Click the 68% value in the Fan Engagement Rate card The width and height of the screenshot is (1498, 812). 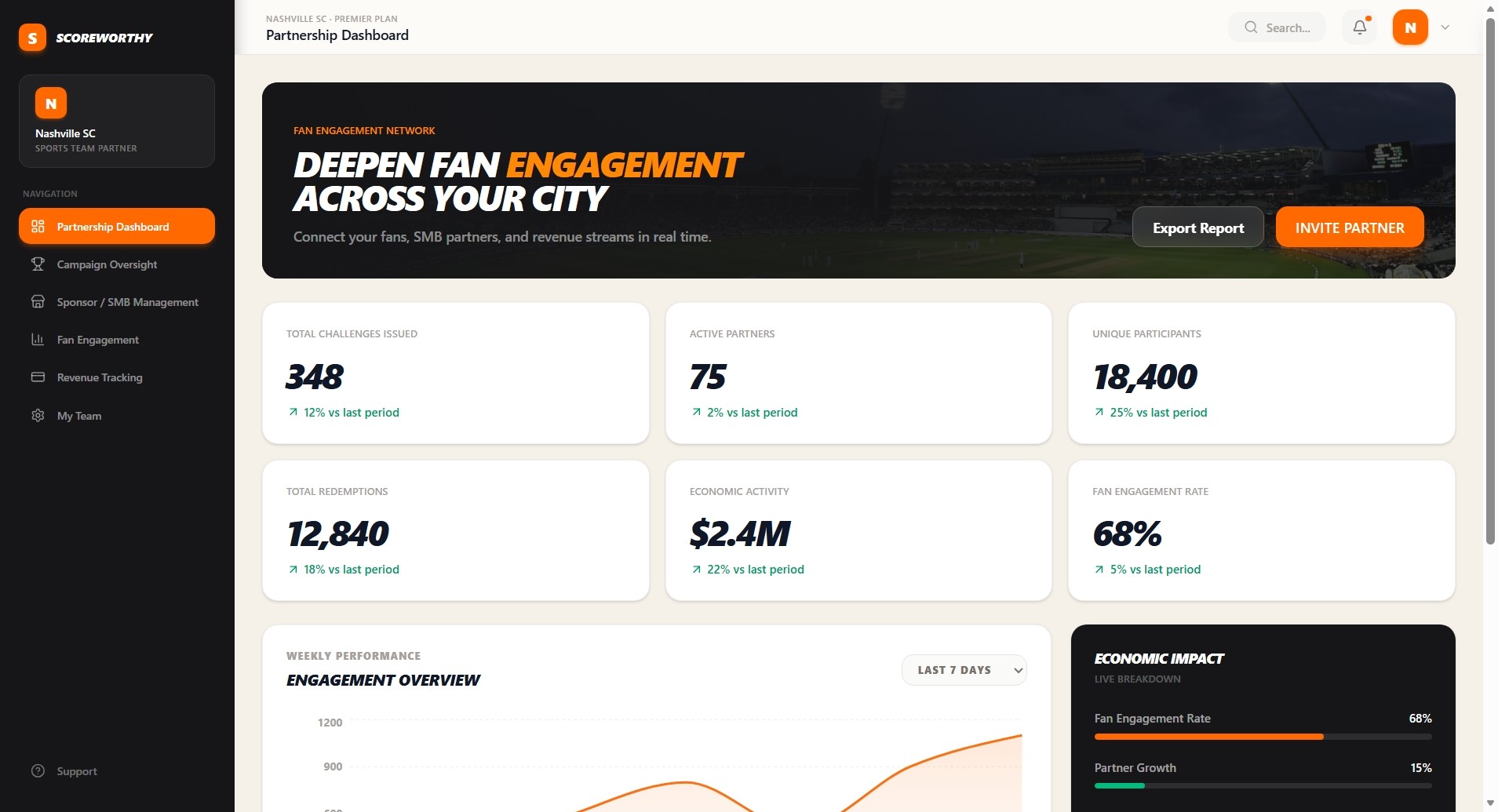[x=1128, y=534]
